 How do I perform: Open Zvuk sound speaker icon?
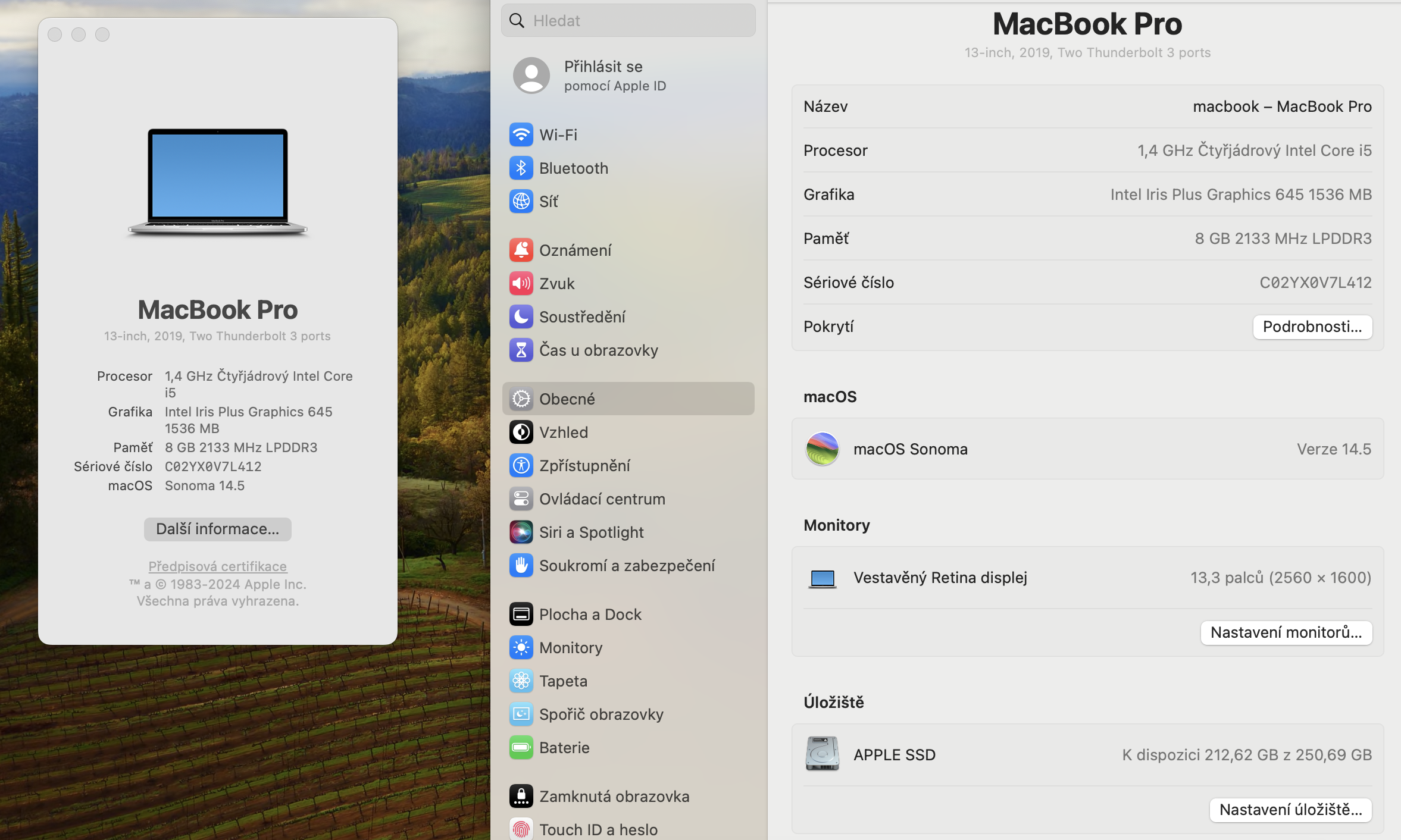tap(521, 284)
